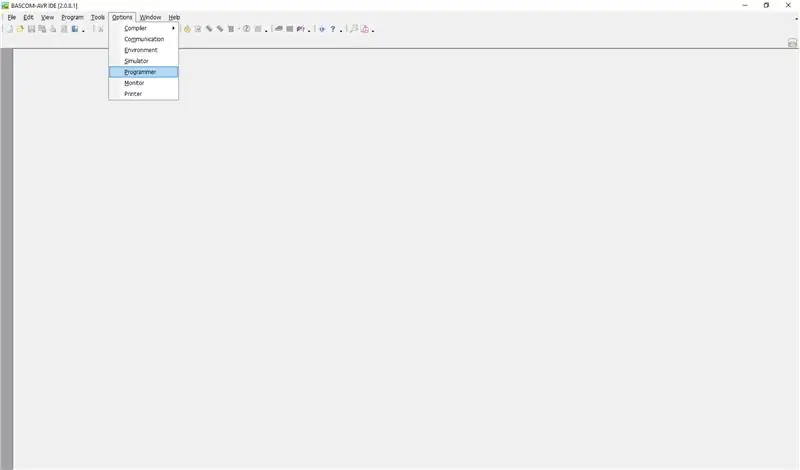This screenshot has height=470, width=800.
Task: Open the Help menu
Action: pos(174,17)
